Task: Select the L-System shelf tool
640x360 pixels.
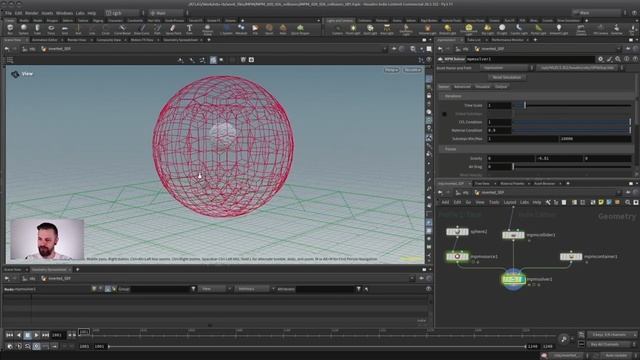Action: tap(227, 29)
